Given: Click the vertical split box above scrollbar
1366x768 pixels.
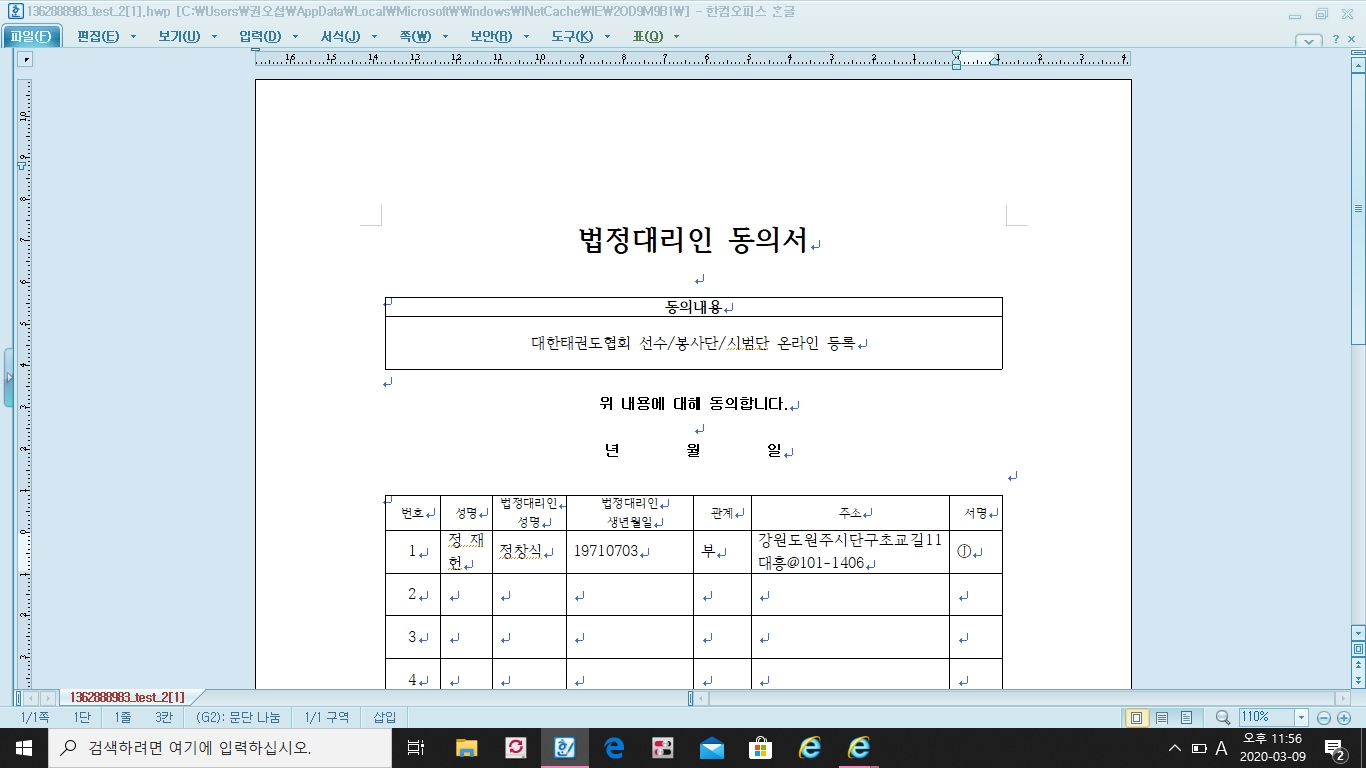Looking at the screenshot, I should [1358, 52].
